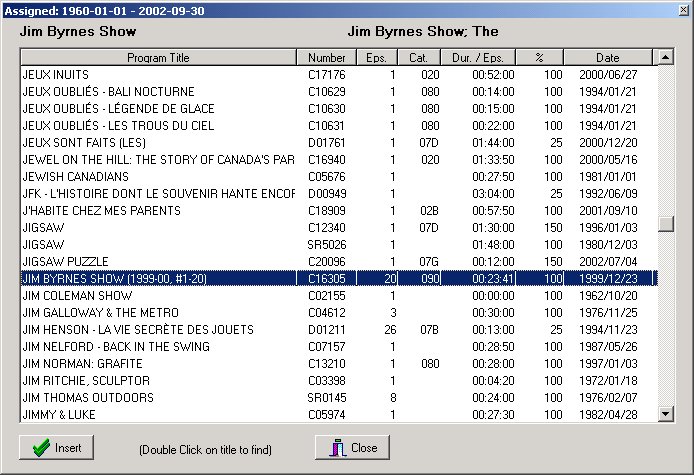Select JEUX OUBLIÉS - LÉGENDE DE GLACE row
Image resolution: width=694 pixels, height=475 pixels.
[x=339, y=108]
